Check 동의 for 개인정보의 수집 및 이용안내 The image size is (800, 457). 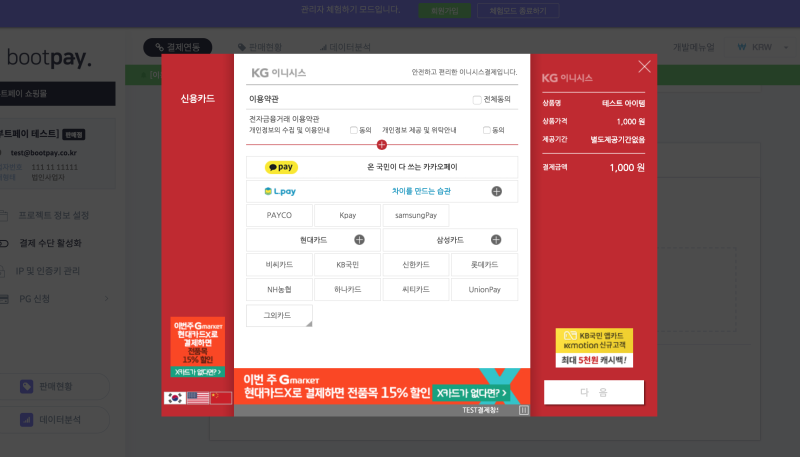pos(354,130)
